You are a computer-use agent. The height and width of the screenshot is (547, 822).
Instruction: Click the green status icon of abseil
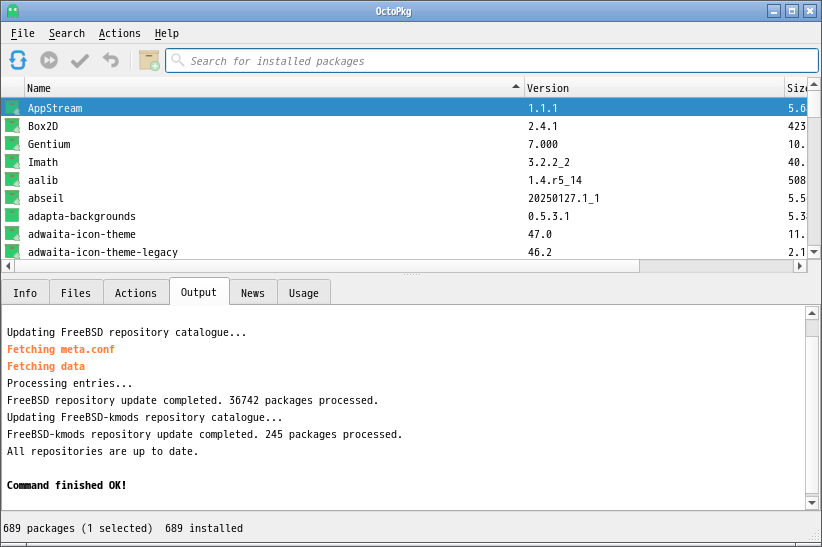pos(13,198)
